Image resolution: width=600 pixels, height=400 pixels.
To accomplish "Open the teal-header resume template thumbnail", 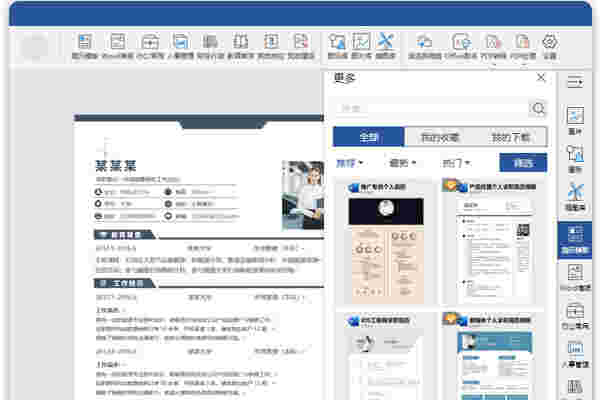I will tap(494, 366).
